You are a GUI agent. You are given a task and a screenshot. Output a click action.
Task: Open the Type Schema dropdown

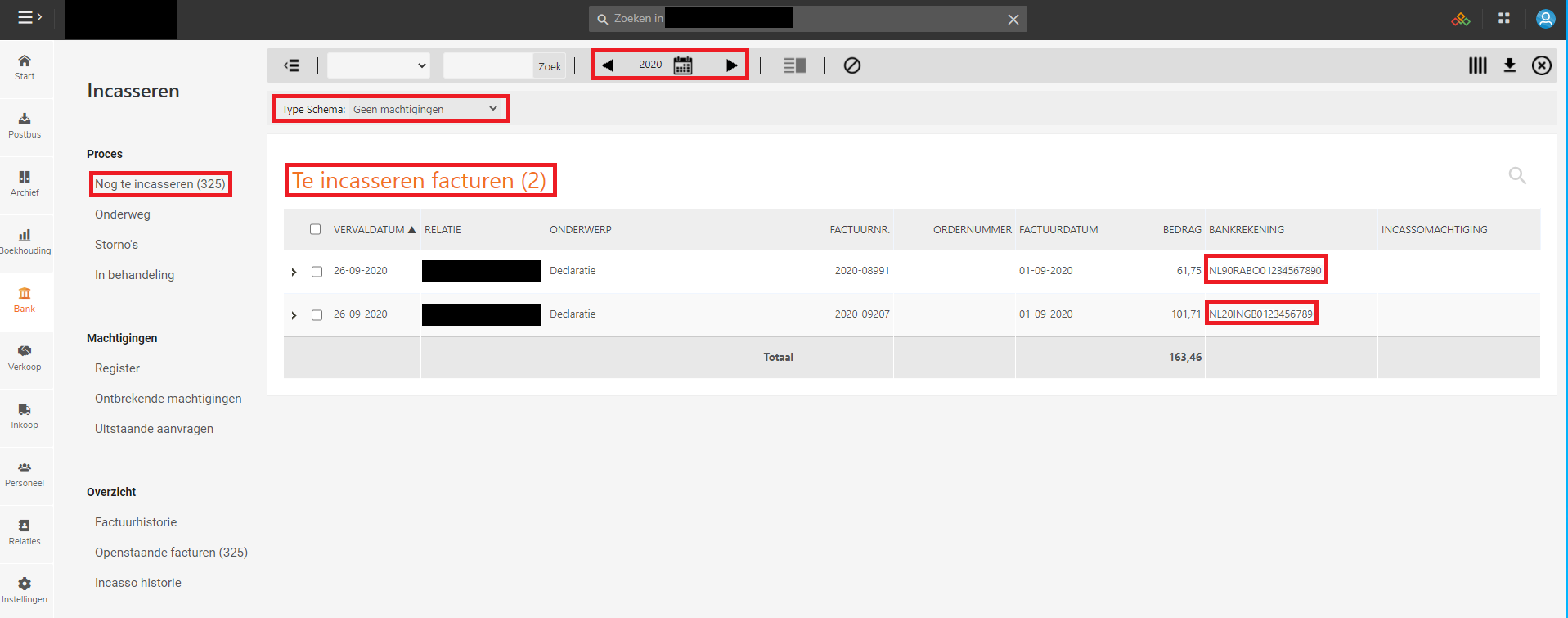tap(425, 109)
